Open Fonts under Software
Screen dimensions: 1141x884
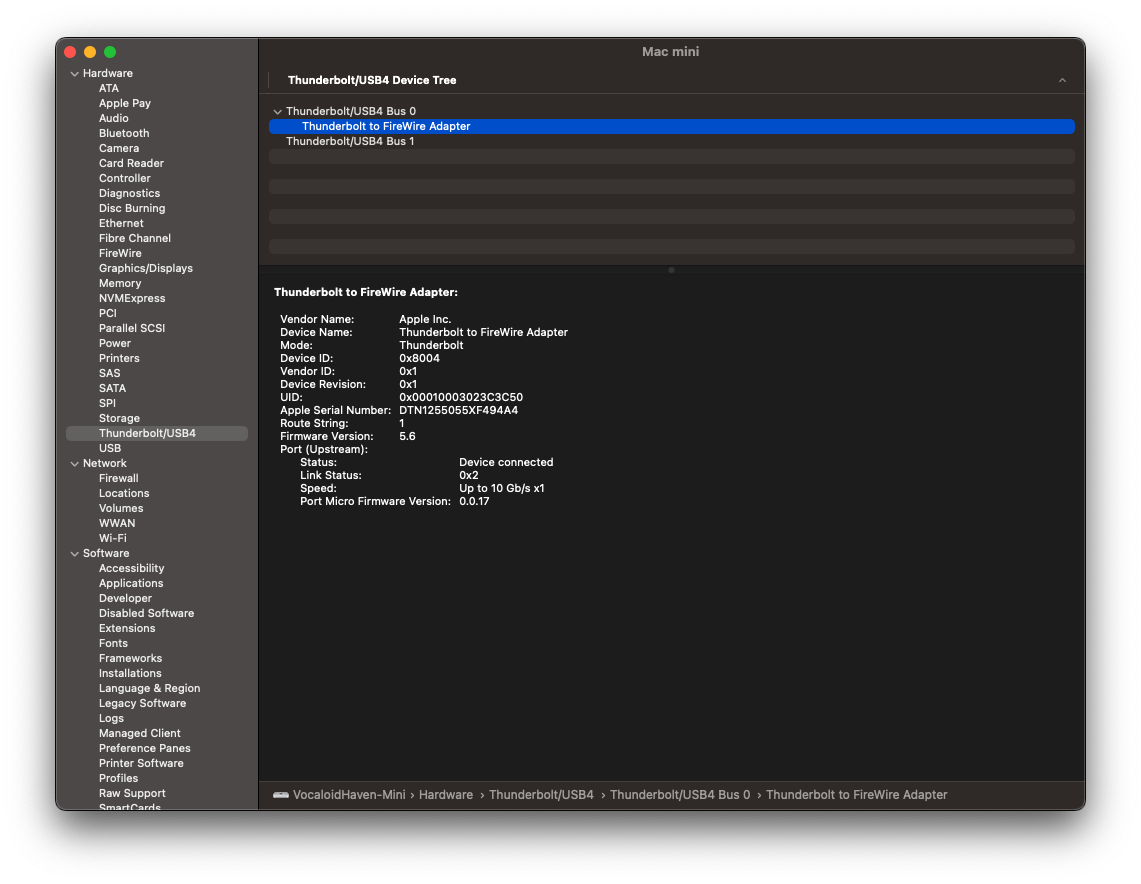point(113,643)
